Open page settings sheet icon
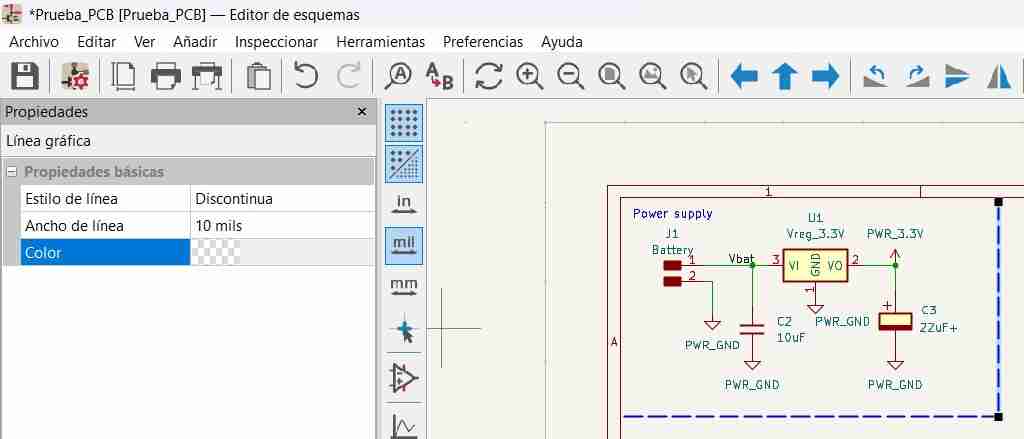 [x=123, y=76]
